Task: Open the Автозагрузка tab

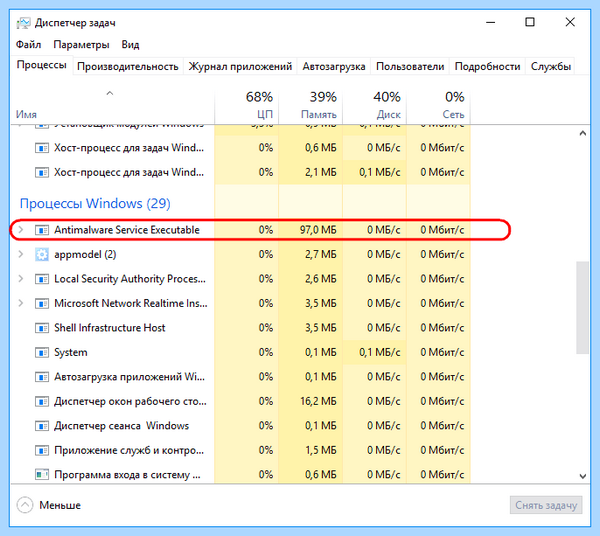Action: coord(334,67)
